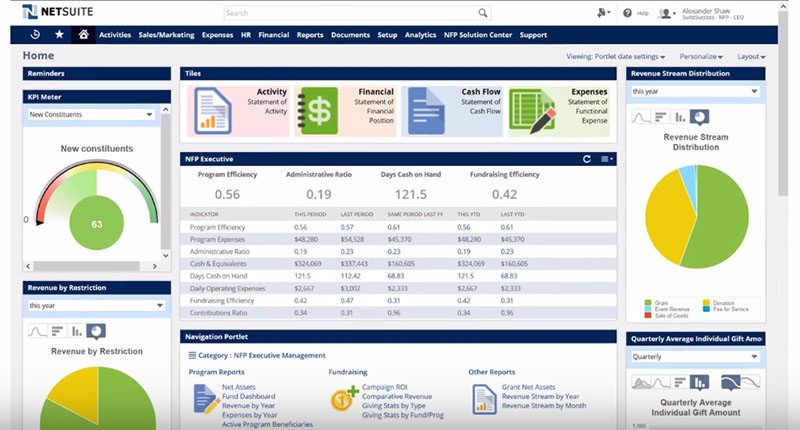Open the Sales/Marketing menu
Screen dimensions: 800x430
point(166,35)
